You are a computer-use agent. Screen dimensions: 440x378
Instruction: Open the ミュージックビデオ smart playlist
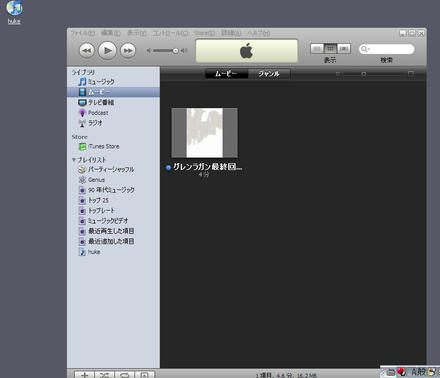pyautogui.click(x=103, y=221)
